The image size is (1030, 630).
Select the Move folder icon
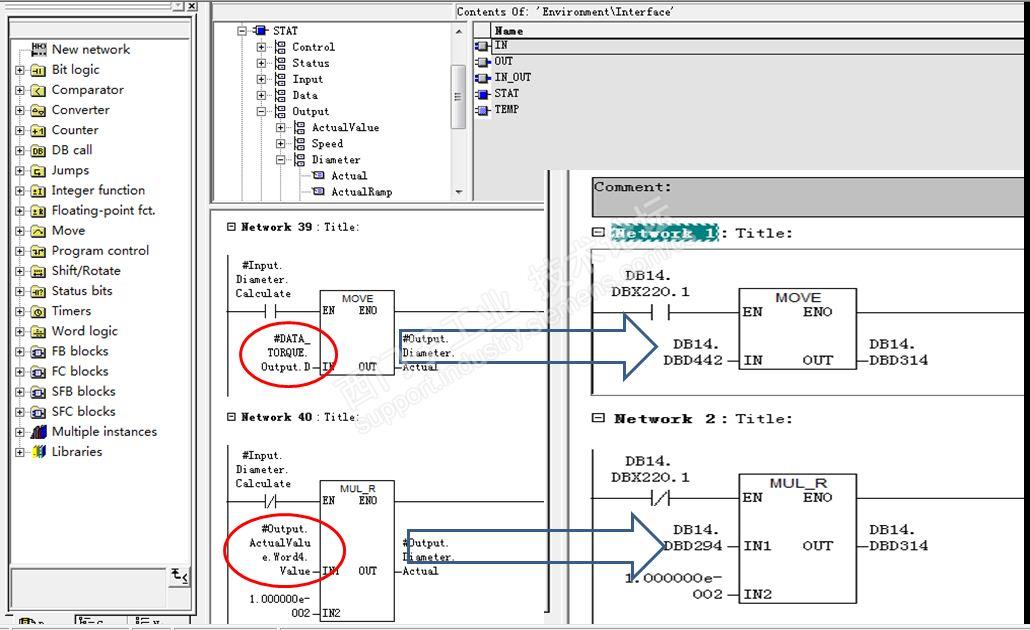tap(38, 231)
